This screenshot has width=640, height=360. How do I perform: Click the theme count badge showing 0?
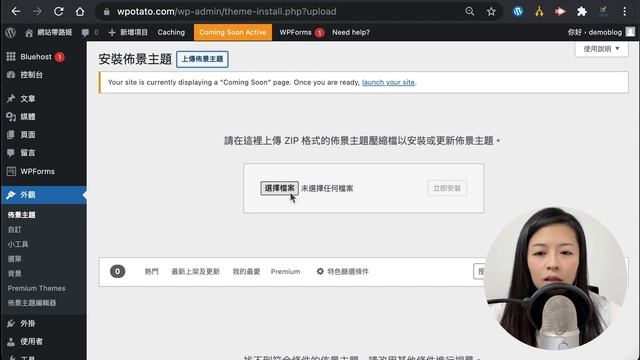click(118, 271)
